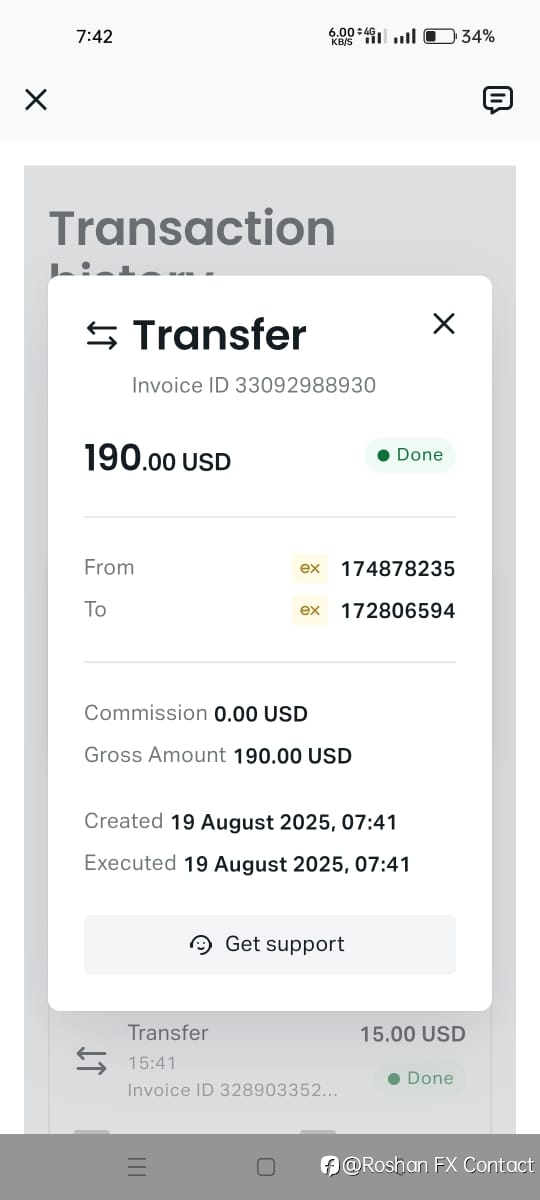Open the chat message icon
This screenshot has height=1200, width=540.
pyautogui.click(x=498, y=99)
